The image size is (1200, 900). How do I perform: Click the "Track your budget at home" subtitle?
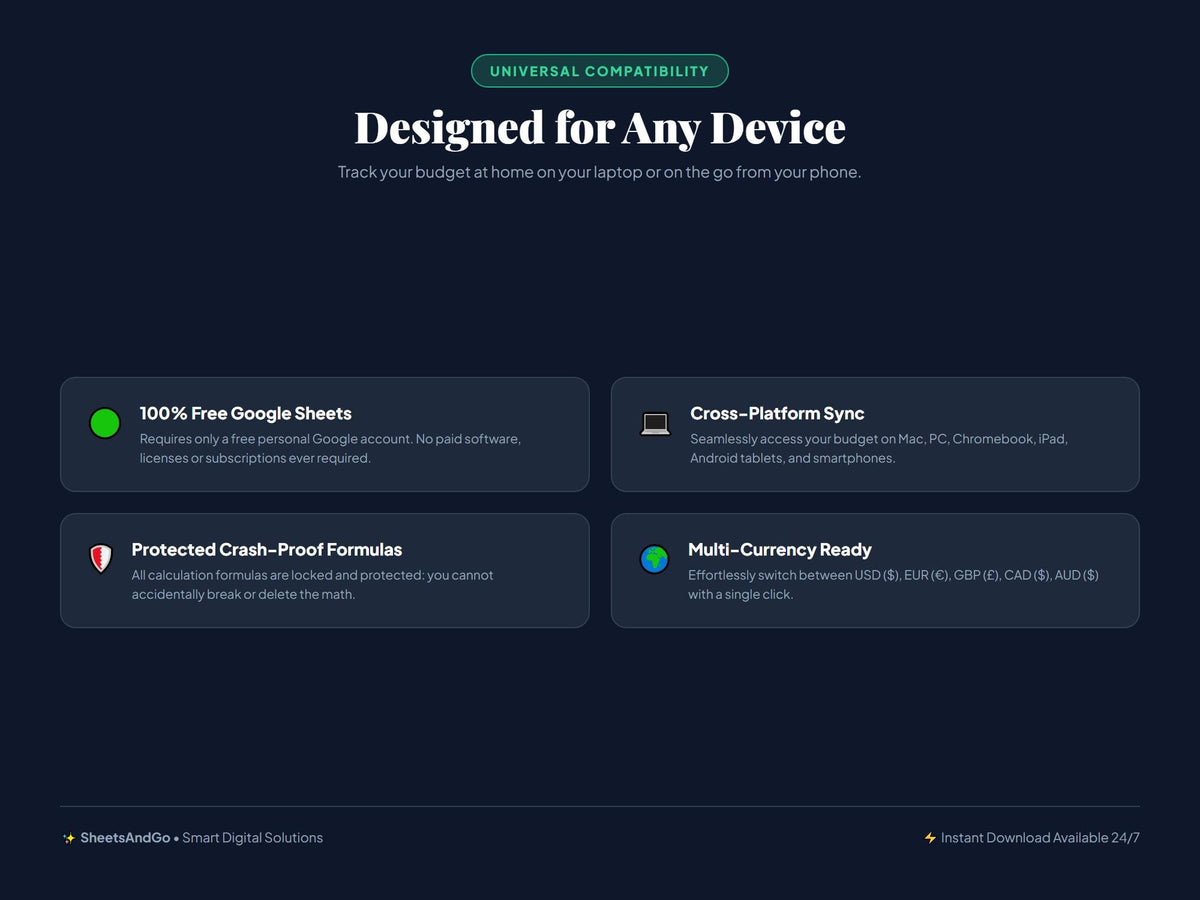pyautogui.click(x=600, y=172)
